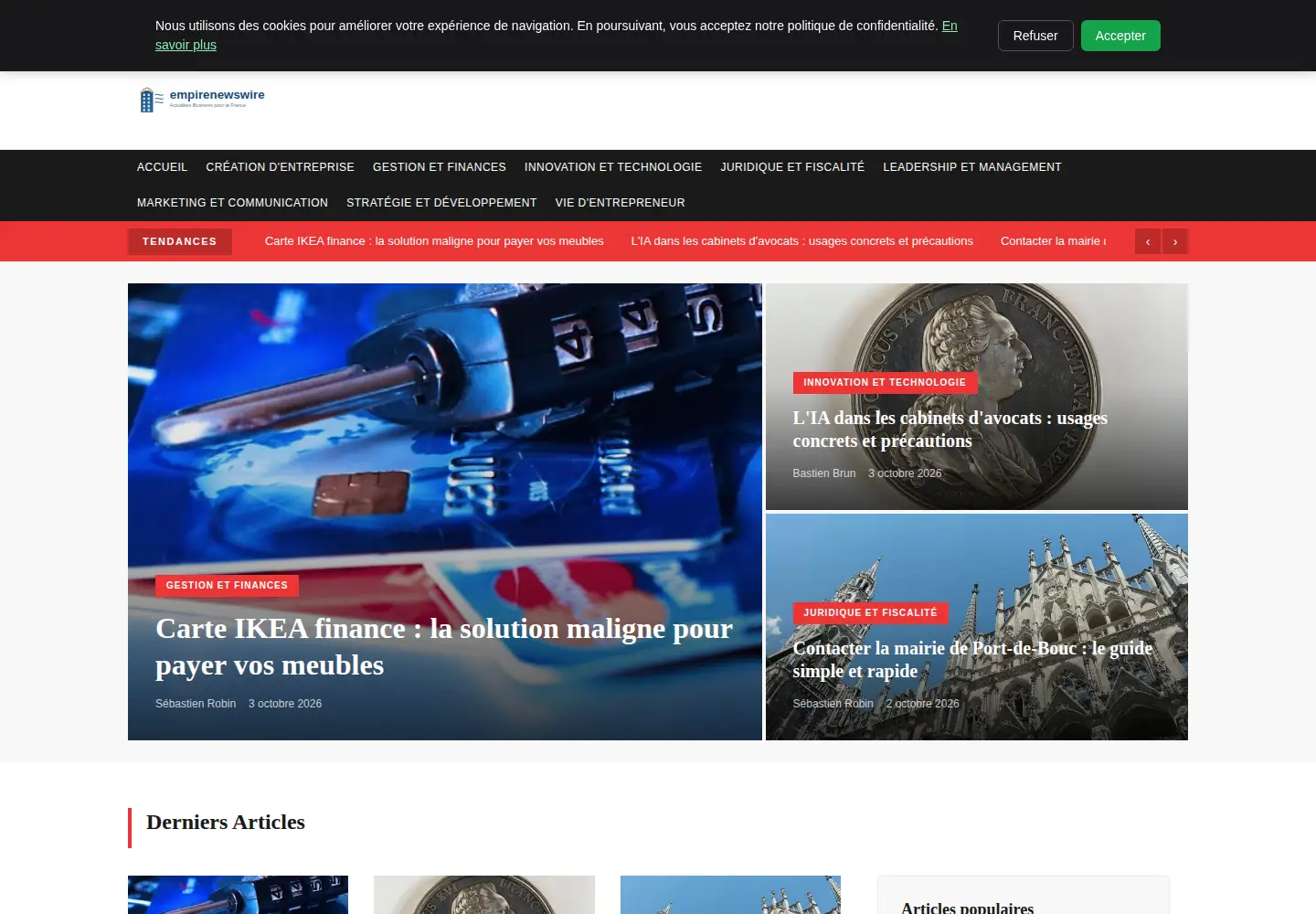
Task: Open trending ticker link about Carte IKEA finance
Action: [434, 241]
